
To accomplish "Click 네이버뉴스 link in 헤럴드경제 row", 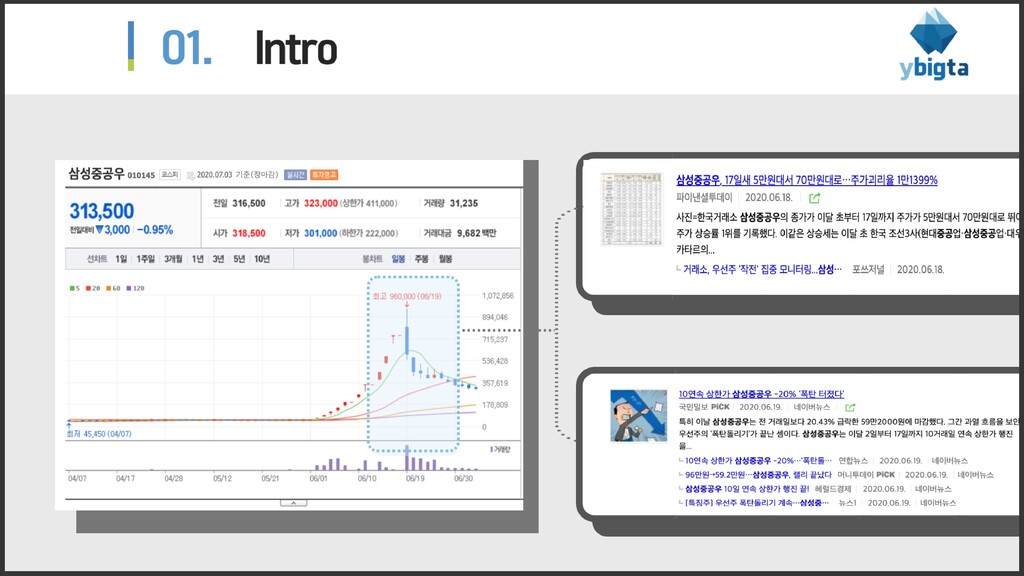I will [x=933, y=488].
